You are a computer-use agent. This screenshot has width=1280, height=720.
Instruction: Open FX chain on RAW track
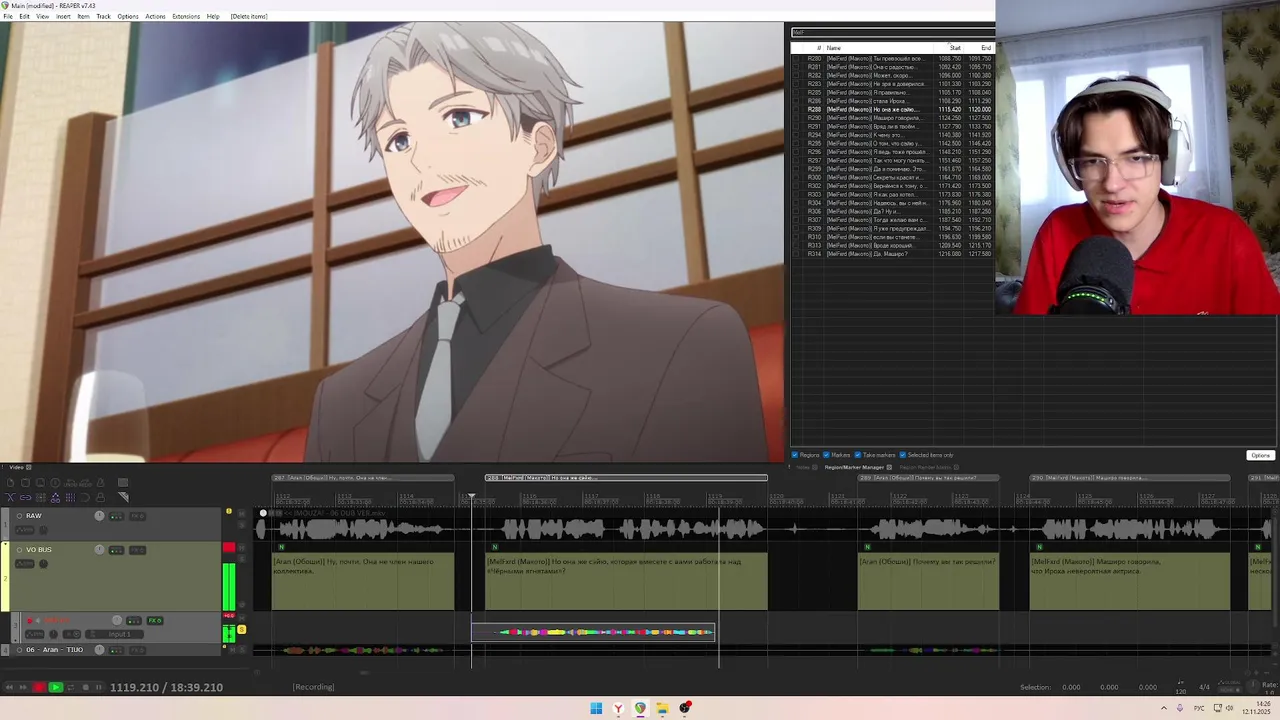[x=137, y=516]
